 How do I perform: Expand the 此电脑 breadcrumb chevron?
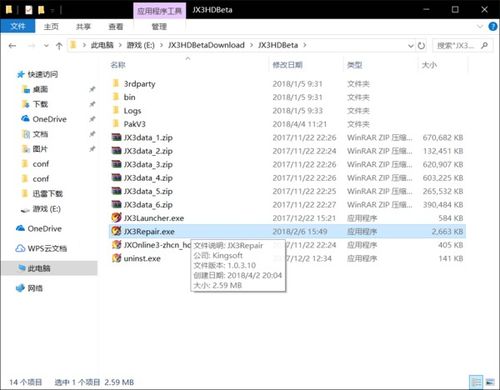click(120, 45)
